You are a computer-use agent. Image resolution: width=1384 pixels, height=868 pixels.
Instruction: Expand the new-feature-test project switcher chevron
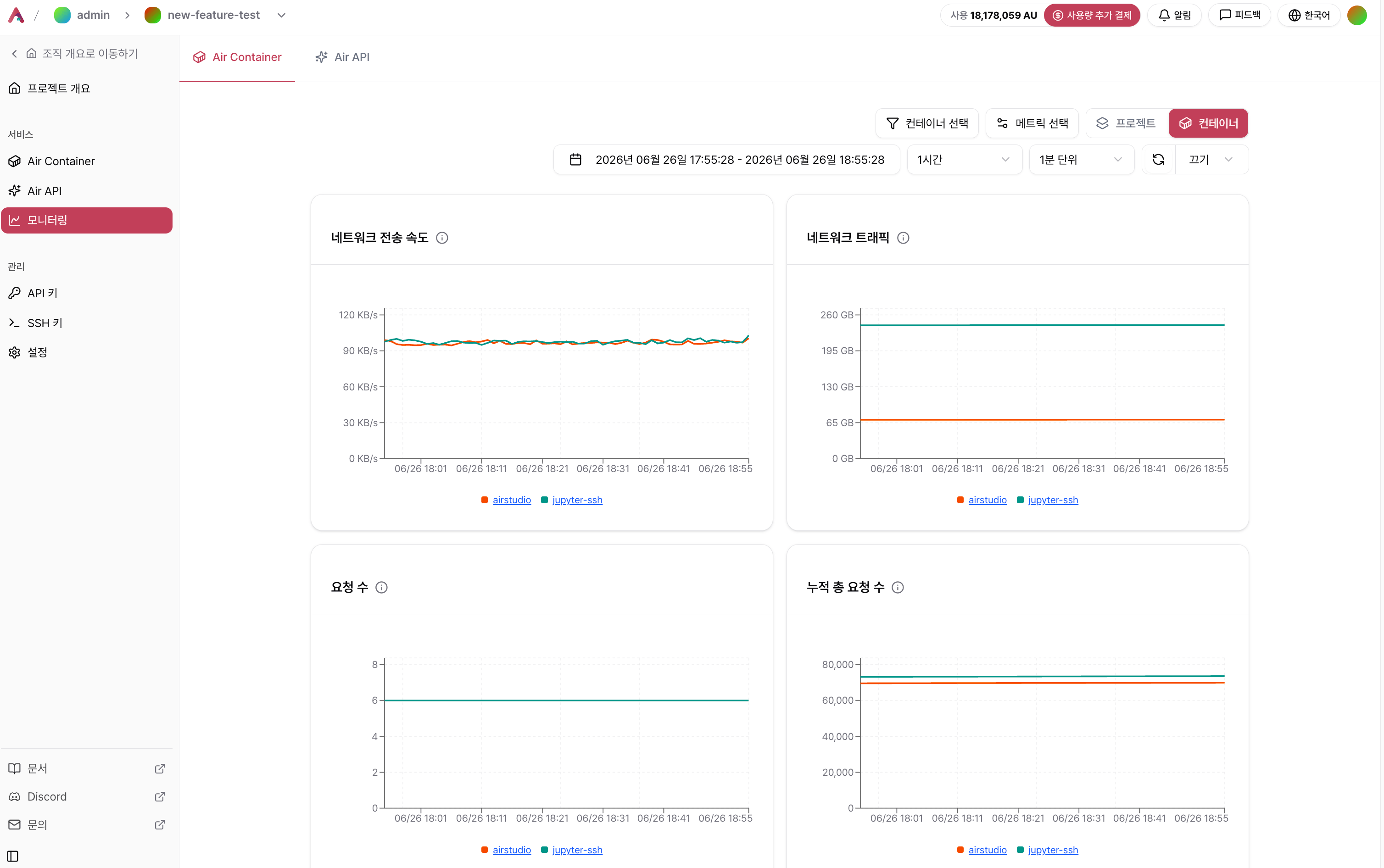[281, 16]
